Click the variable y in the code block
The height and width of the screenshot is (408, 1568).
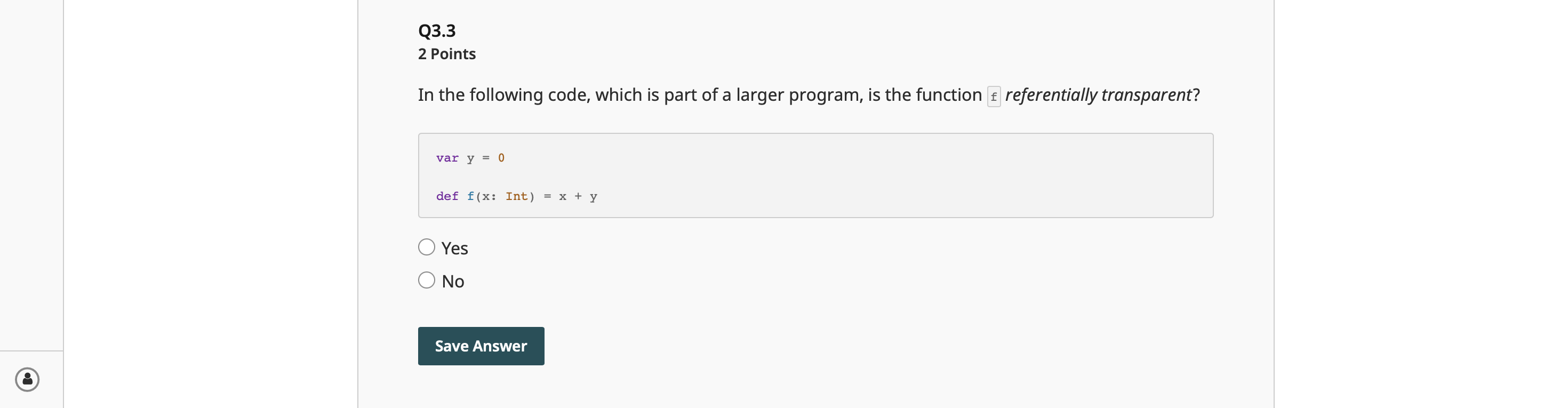pos(469,158)
